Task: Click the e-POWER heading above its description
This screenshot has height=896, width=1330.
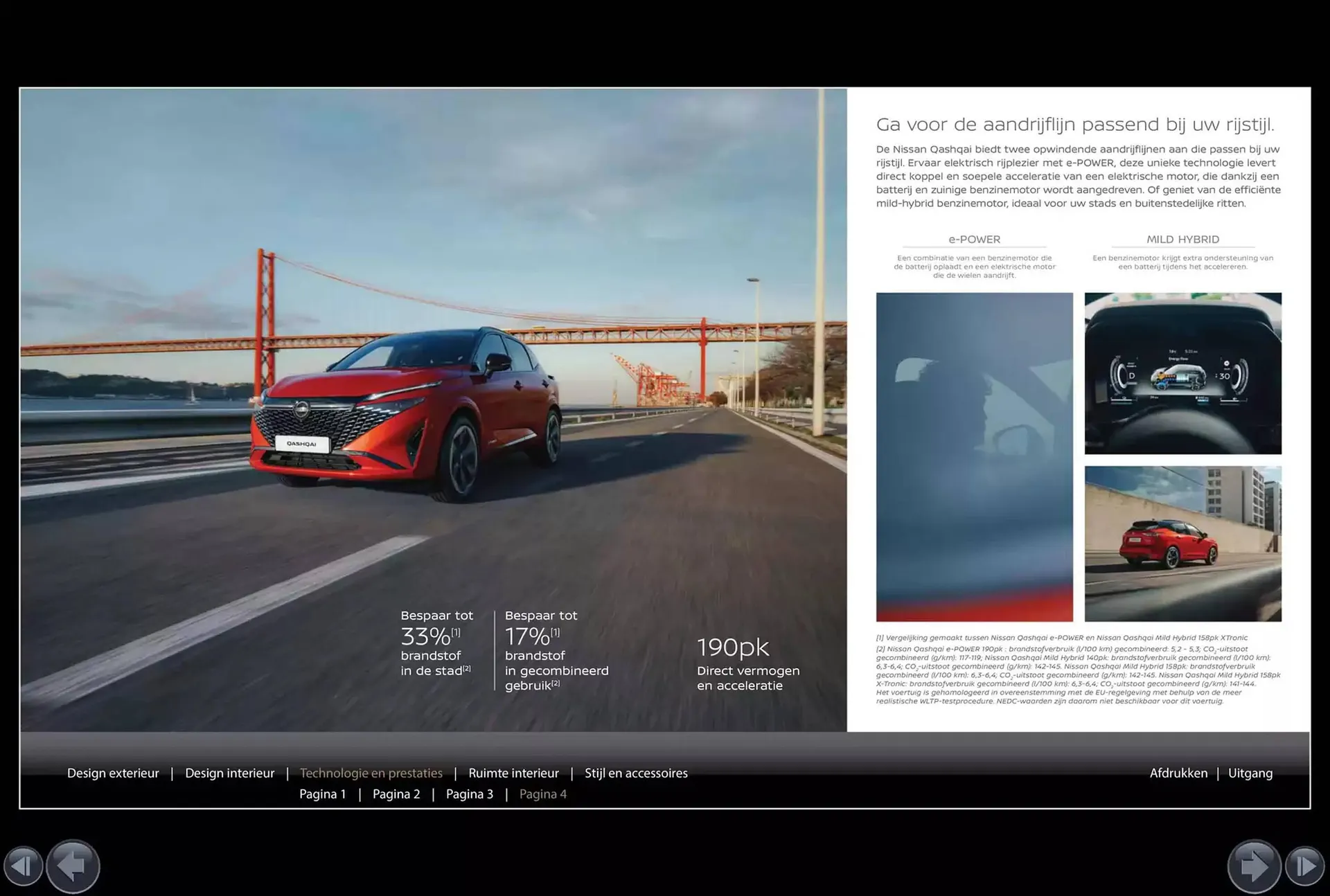Action: tap(974, 239)
